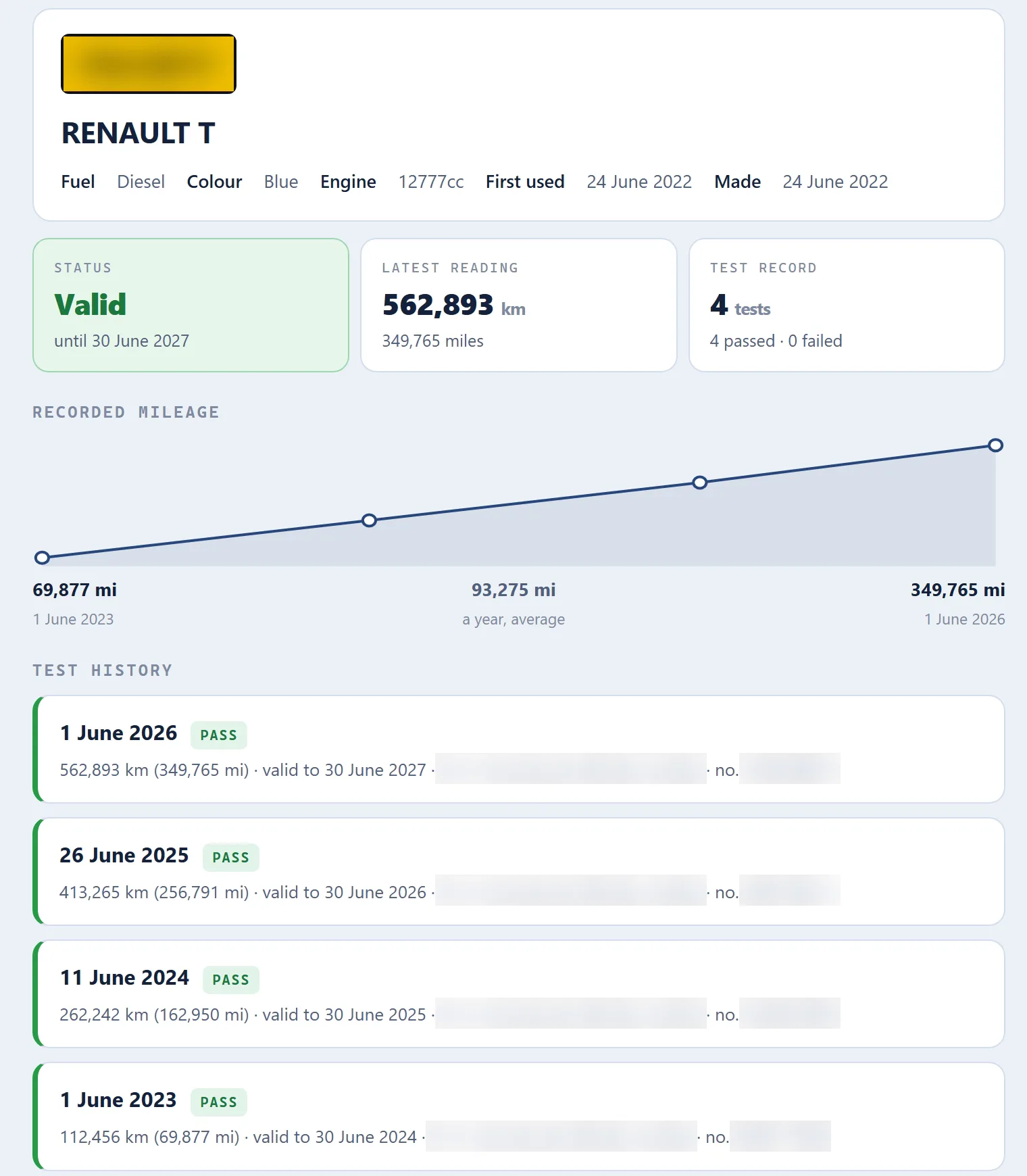1027x1176 pixels.
Task: Click '4 passed · 0 failed' summary
Action: [x=776, y=341]
